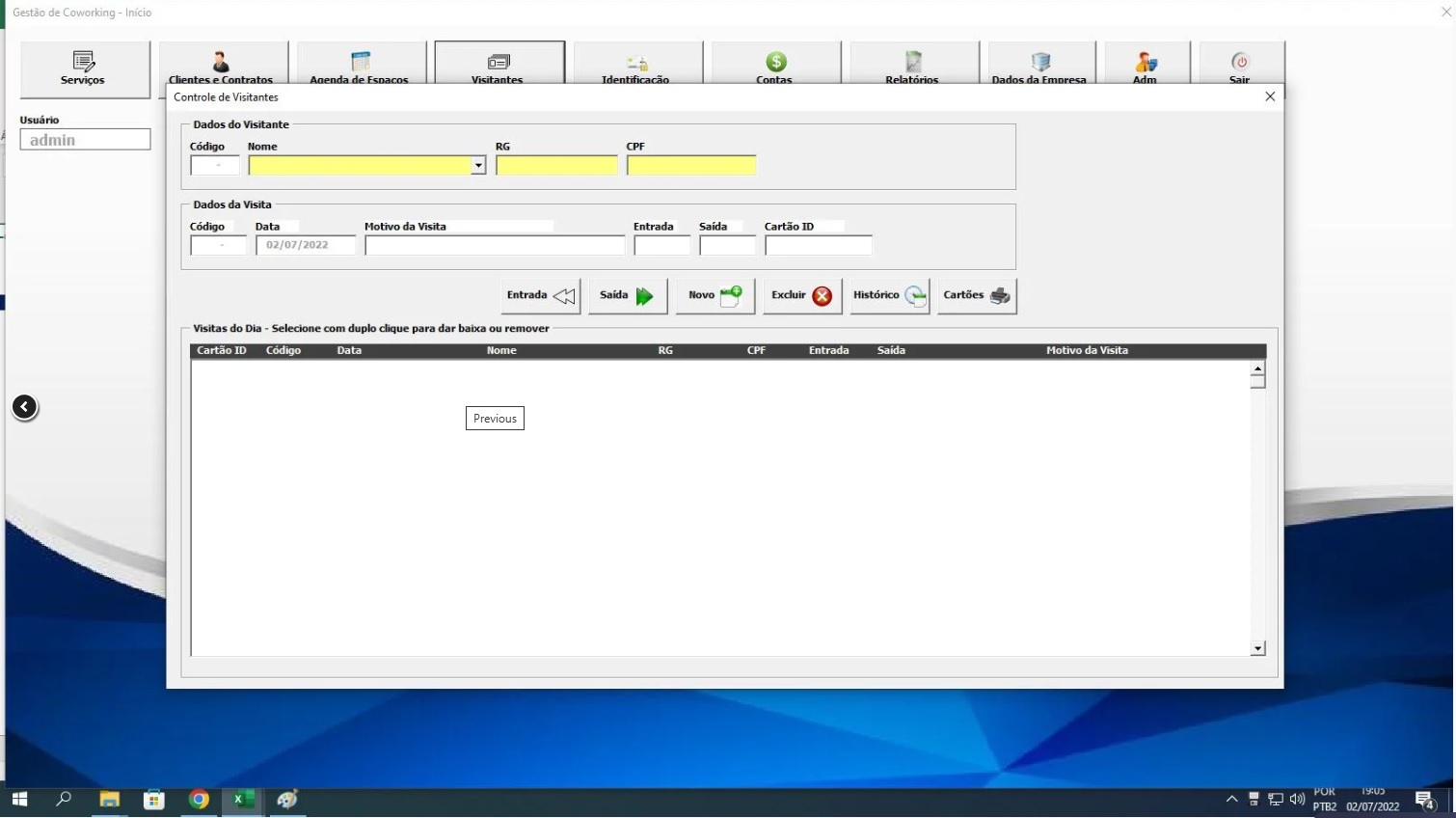Click the Excluir button
Image resolution: width=1456 pixels, height=818 pixels.
tap(802, 295)
